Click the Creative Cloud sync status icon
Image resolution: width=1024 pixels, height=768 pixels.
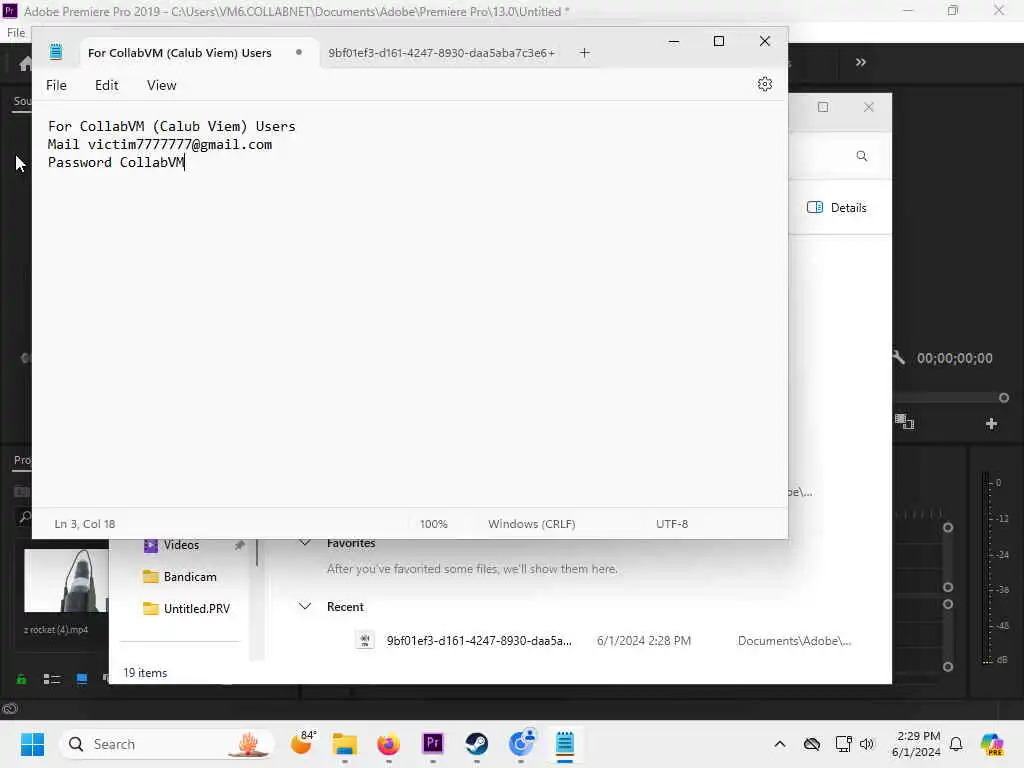point(10,709)
